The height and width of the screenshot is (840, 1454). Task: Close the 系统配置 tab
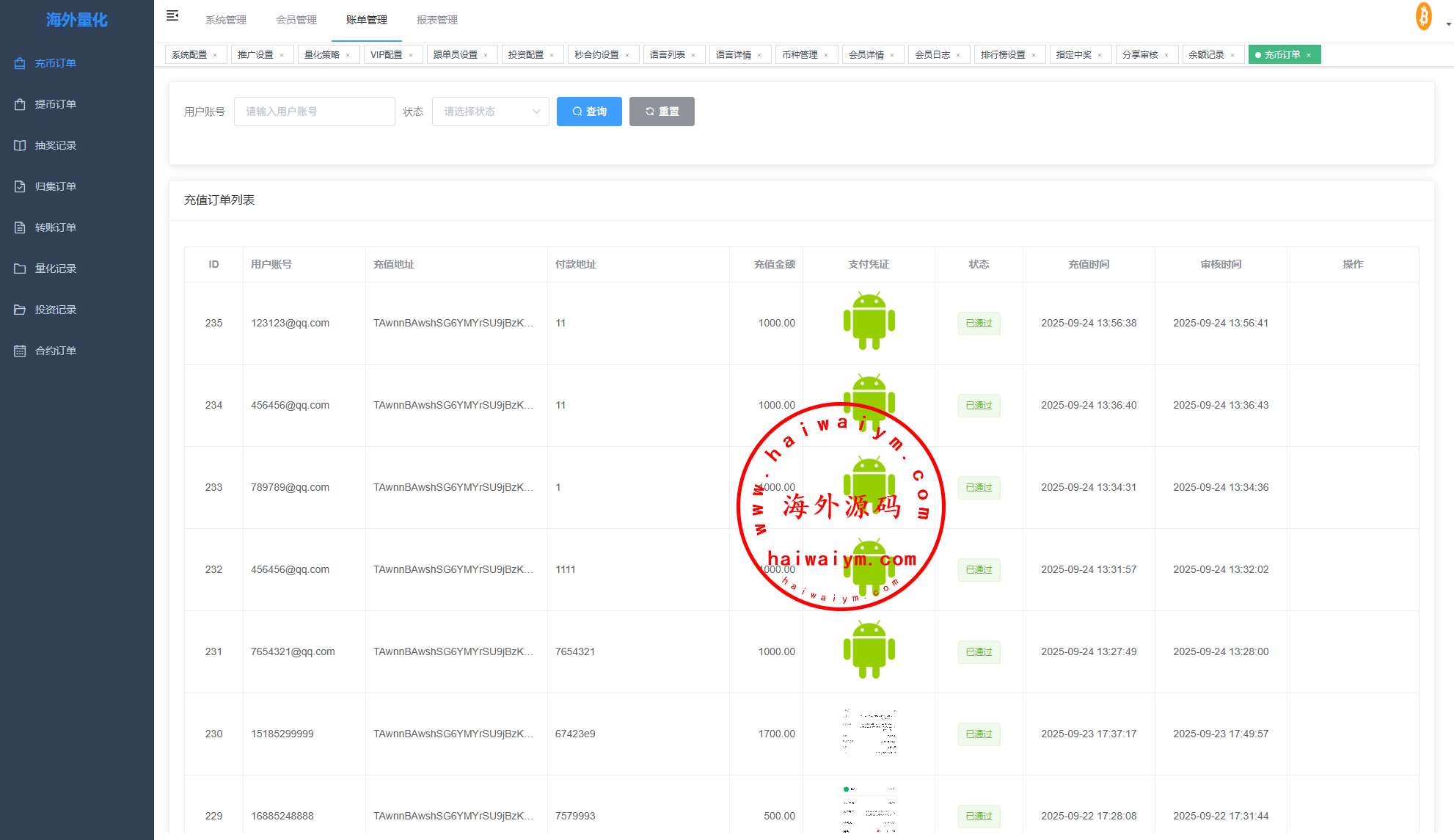pyautogui.click(x=215, y=56)
